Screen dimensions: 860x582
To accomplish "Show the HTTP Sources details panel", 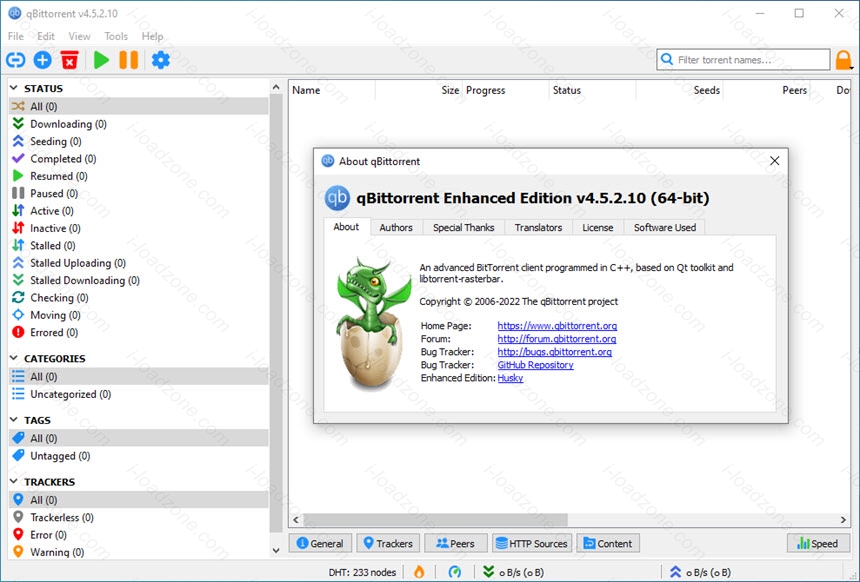I will [x=532, y=544].
